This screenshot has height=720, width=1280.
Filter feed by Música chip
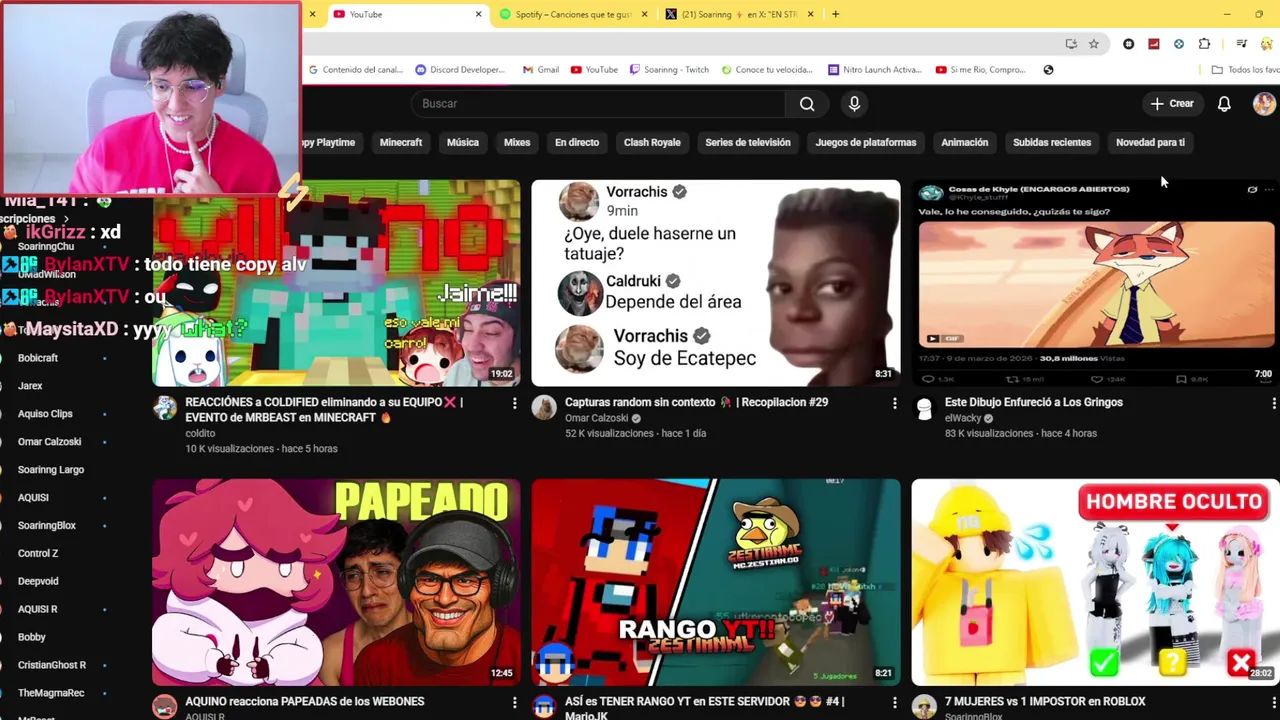pos(463,143)
